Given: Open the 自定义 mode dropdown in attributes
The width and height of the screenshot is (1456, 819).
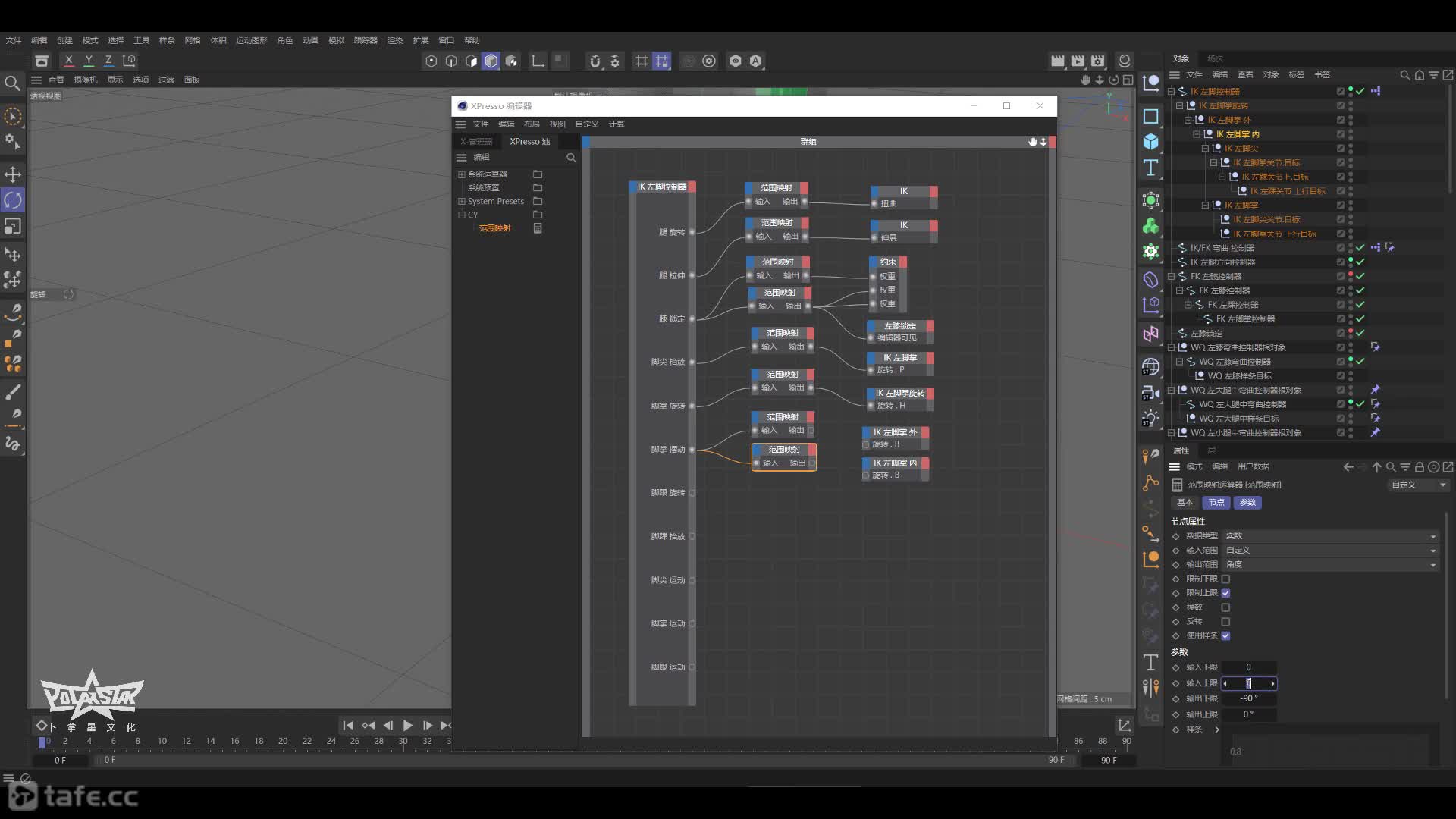Looking at the screenshot, I should click(1419, 485).
